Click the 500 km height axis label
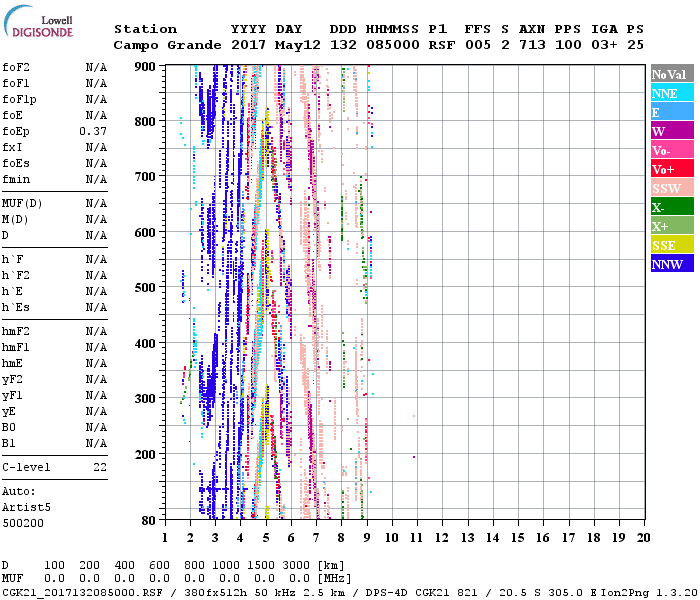 point(145,288)
